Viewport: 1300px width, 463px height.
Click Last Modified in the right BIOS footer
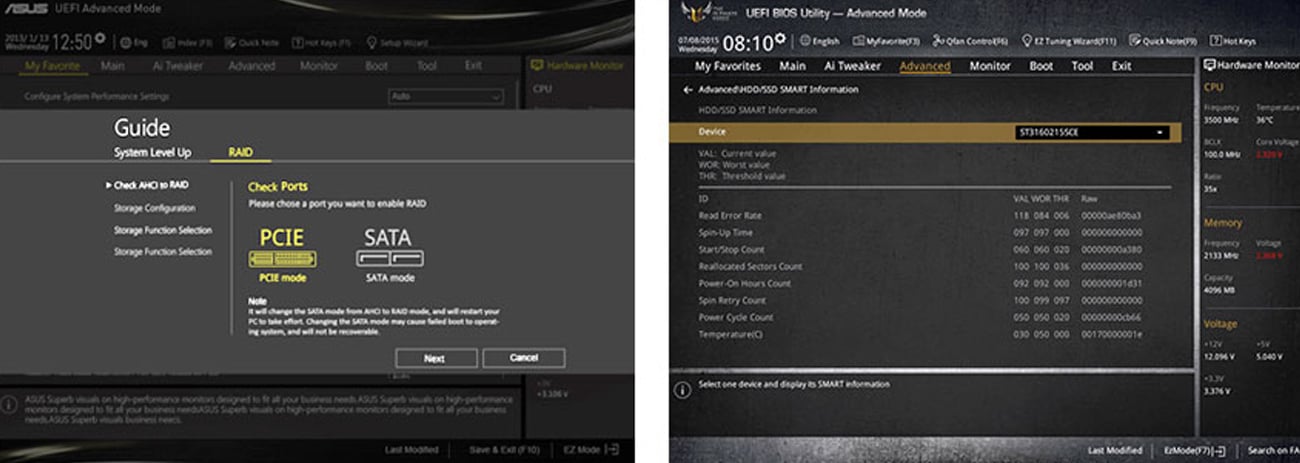(x=1114, y=451)
